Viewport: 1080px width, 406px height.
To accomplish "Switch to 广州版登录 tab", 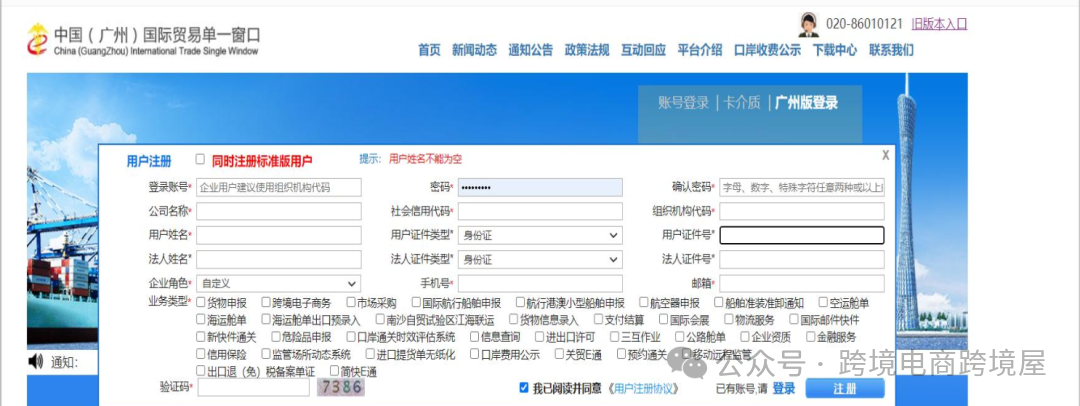I will [x=807, y=103].
